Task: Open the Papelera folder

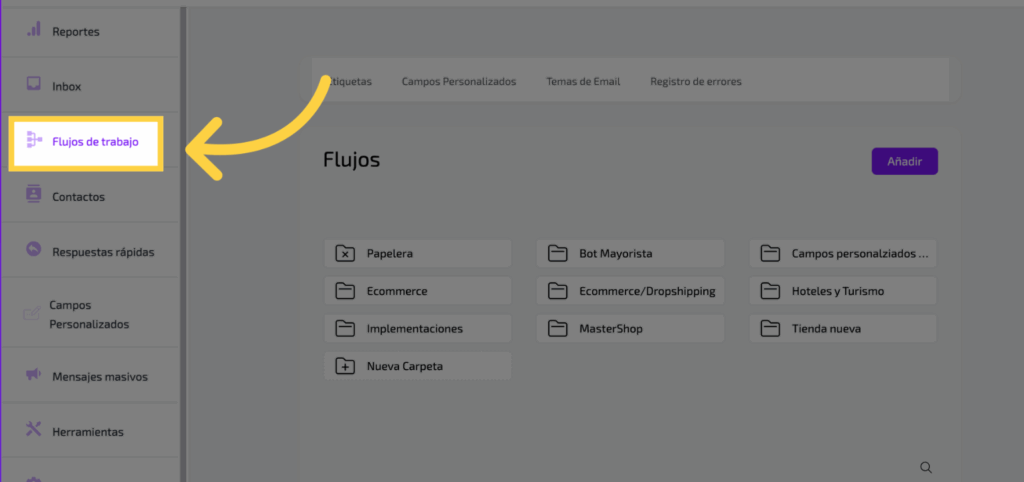Action: tap(417, 254)
